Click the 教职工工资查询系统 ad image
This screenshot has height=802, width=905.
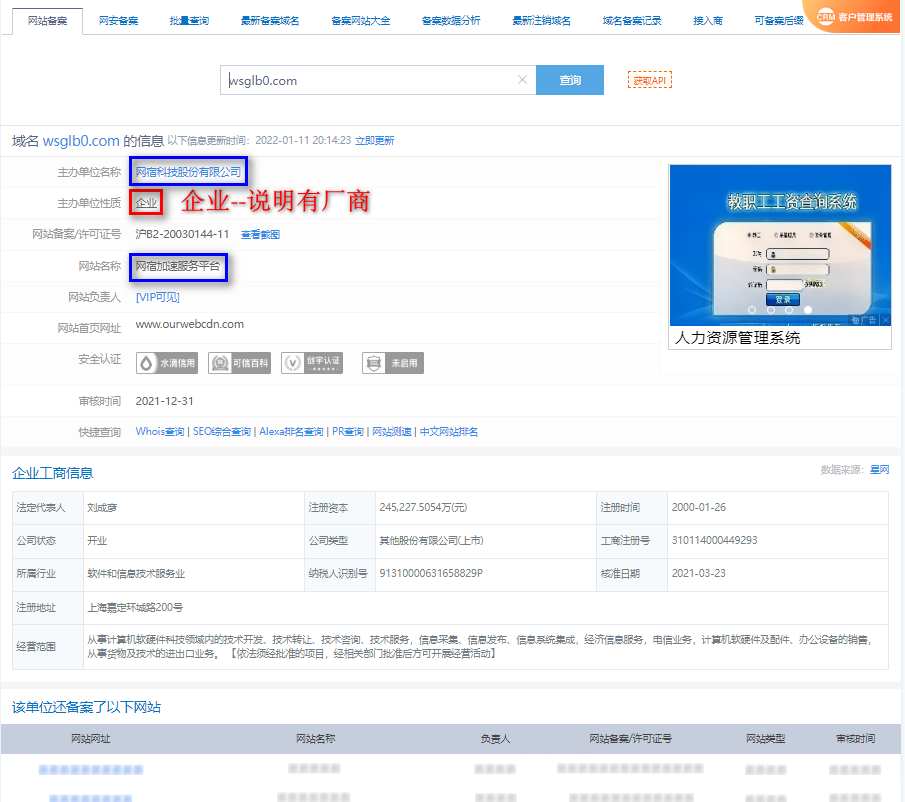point(780,245)
